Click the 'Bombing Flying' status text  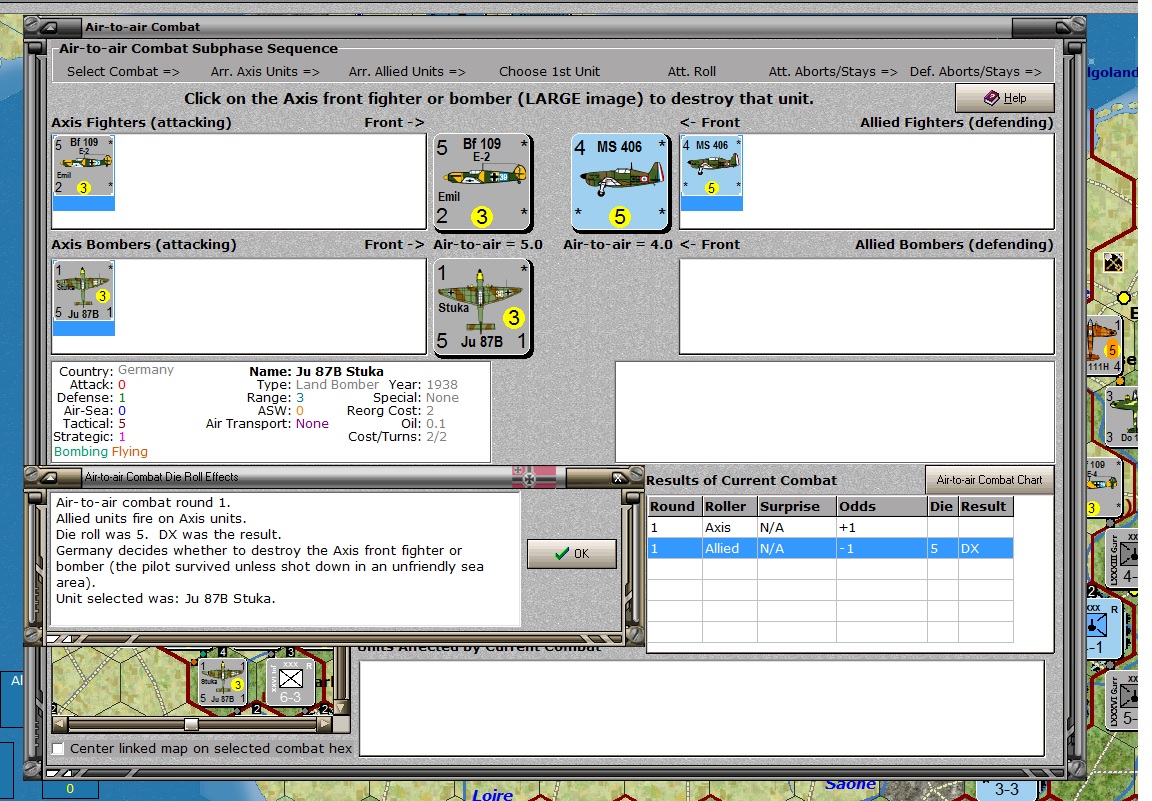(101, 452)
